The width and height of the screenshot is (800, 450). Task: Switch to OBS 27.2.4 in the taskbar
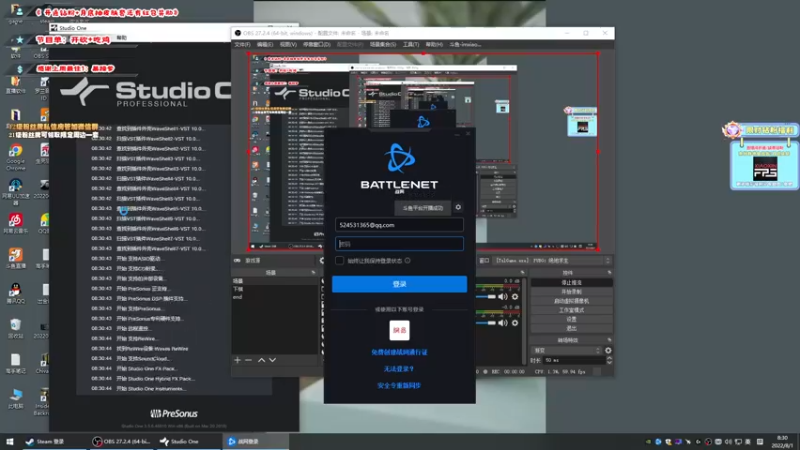point(120,441)
